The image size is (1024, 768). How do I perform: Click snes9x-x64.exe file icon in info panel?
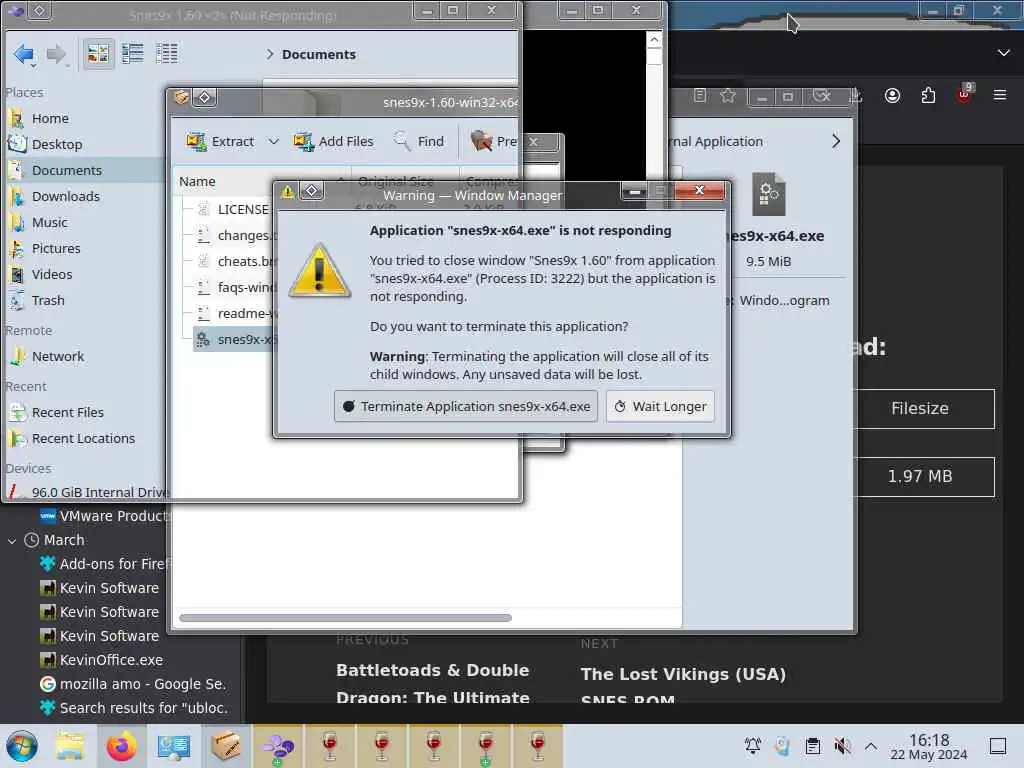769,194
